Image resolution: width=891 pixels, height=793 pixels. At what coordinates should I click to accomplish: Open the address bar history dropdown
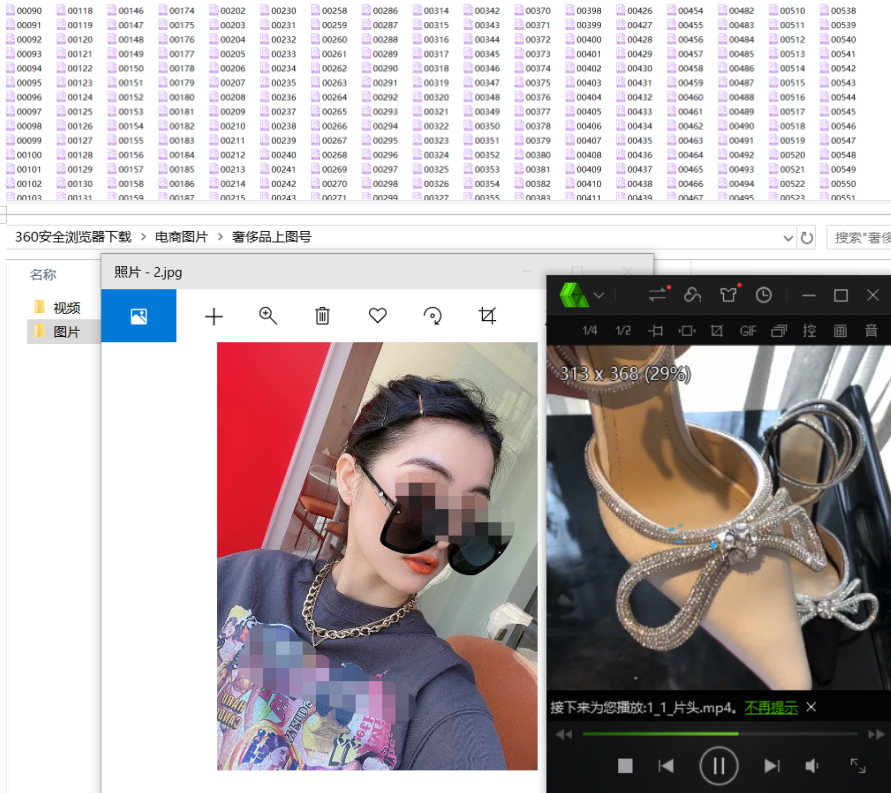pyautogui.click(x=790, y=238)
